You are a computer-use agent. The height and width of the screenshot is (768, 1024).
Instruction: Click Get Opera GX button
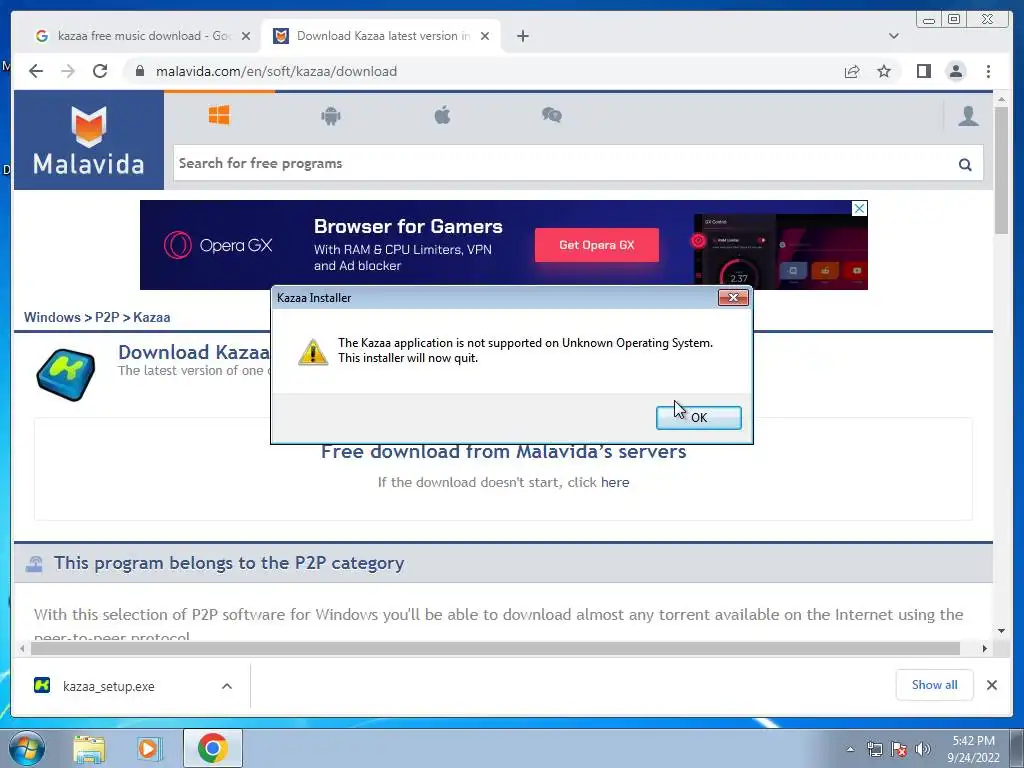tap(596, 245)
